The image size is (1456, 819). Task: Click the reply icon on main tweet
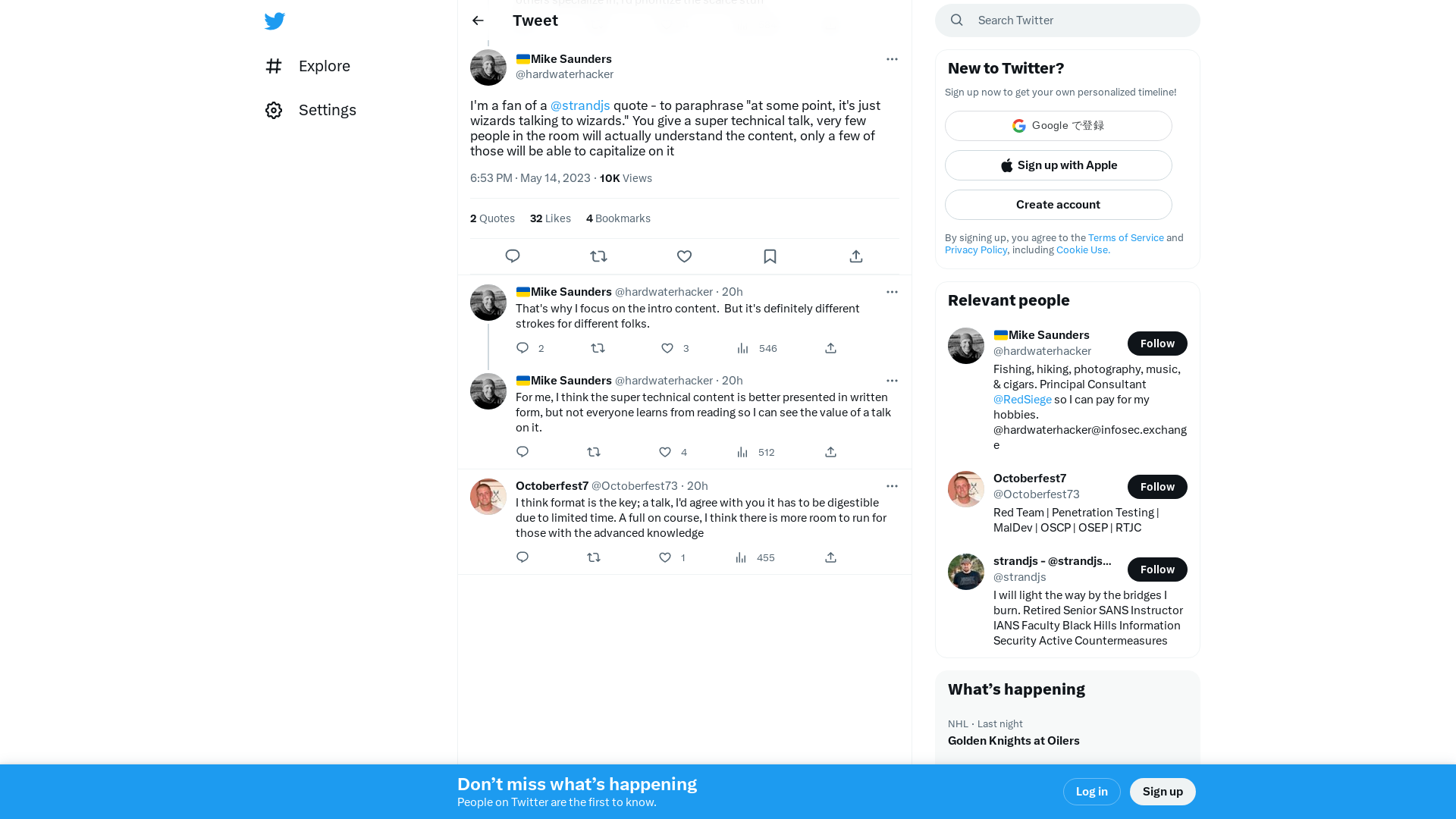point(513,256)
